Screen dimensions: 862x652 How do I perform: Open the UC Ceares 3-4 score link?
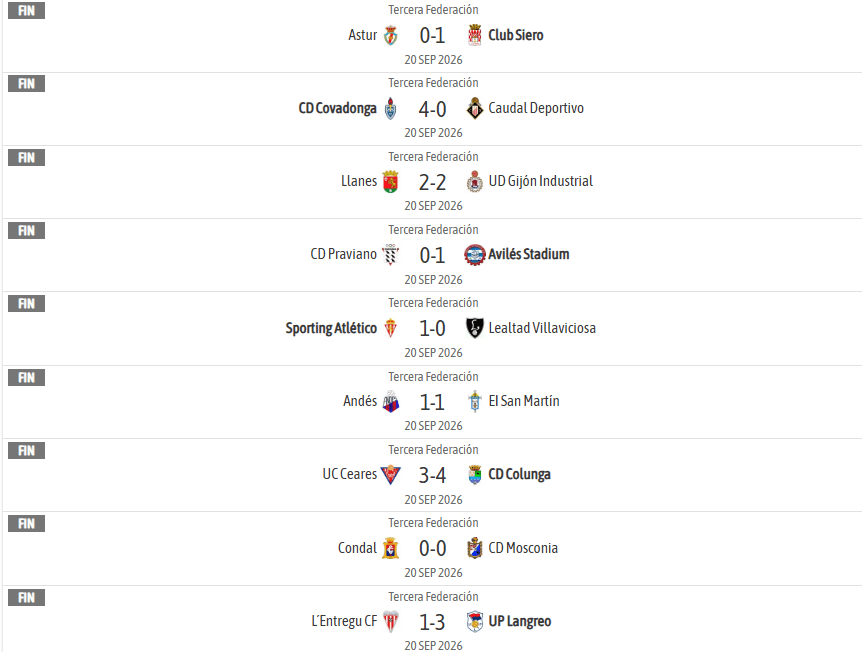point(432,475)
